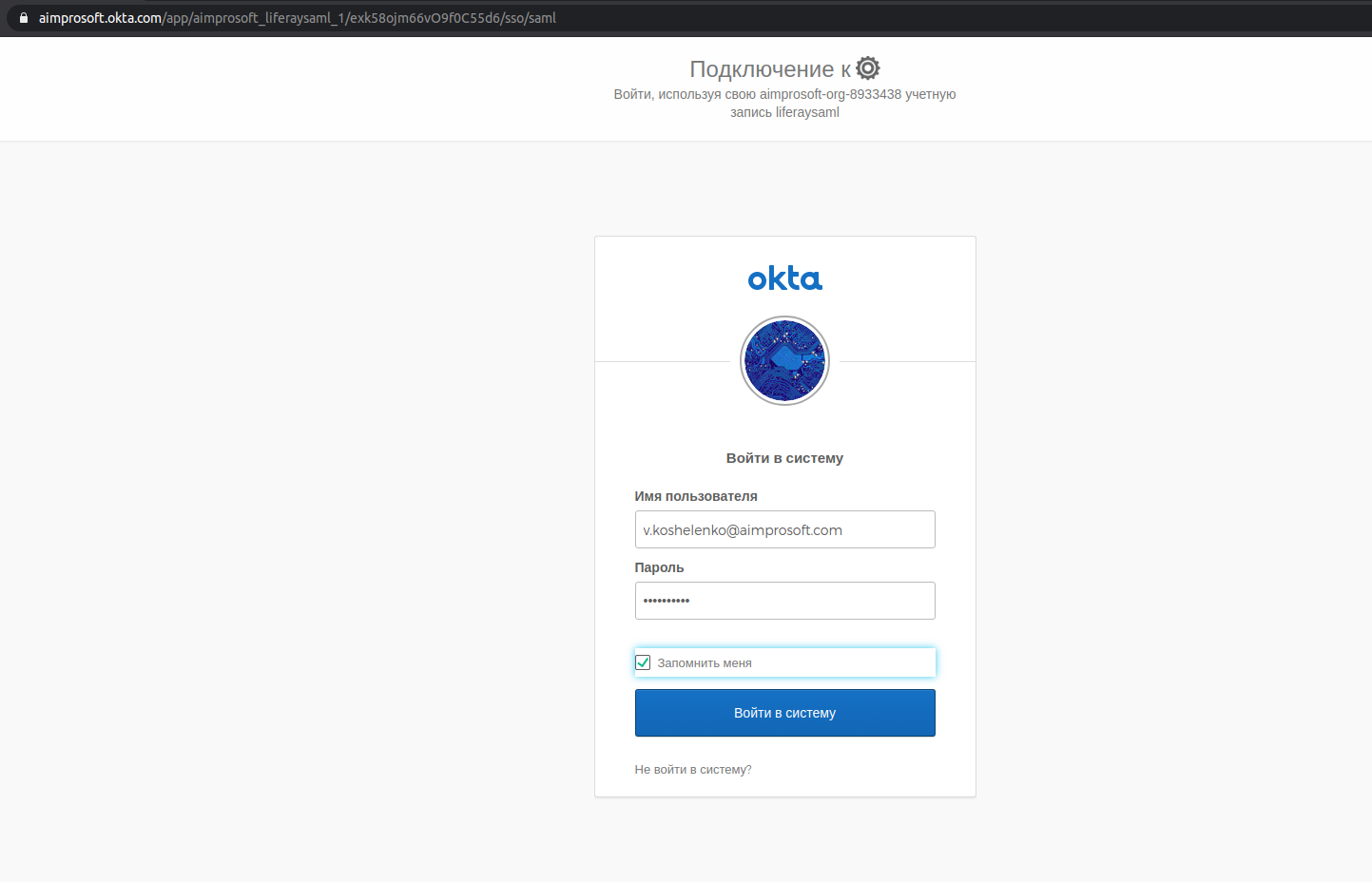Focus the Пароль password field
The width and height of the screenshot is (1372, 882).
[784, 601]
